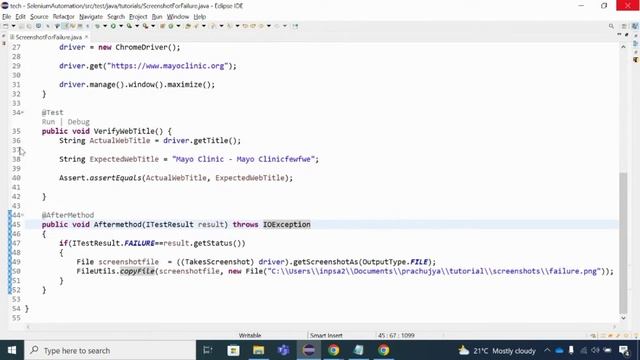Image resolution: width=640 pixels, height=360 pixels.
Task: Expand the Run launch dropdown arrow
Action: point(121,26)
